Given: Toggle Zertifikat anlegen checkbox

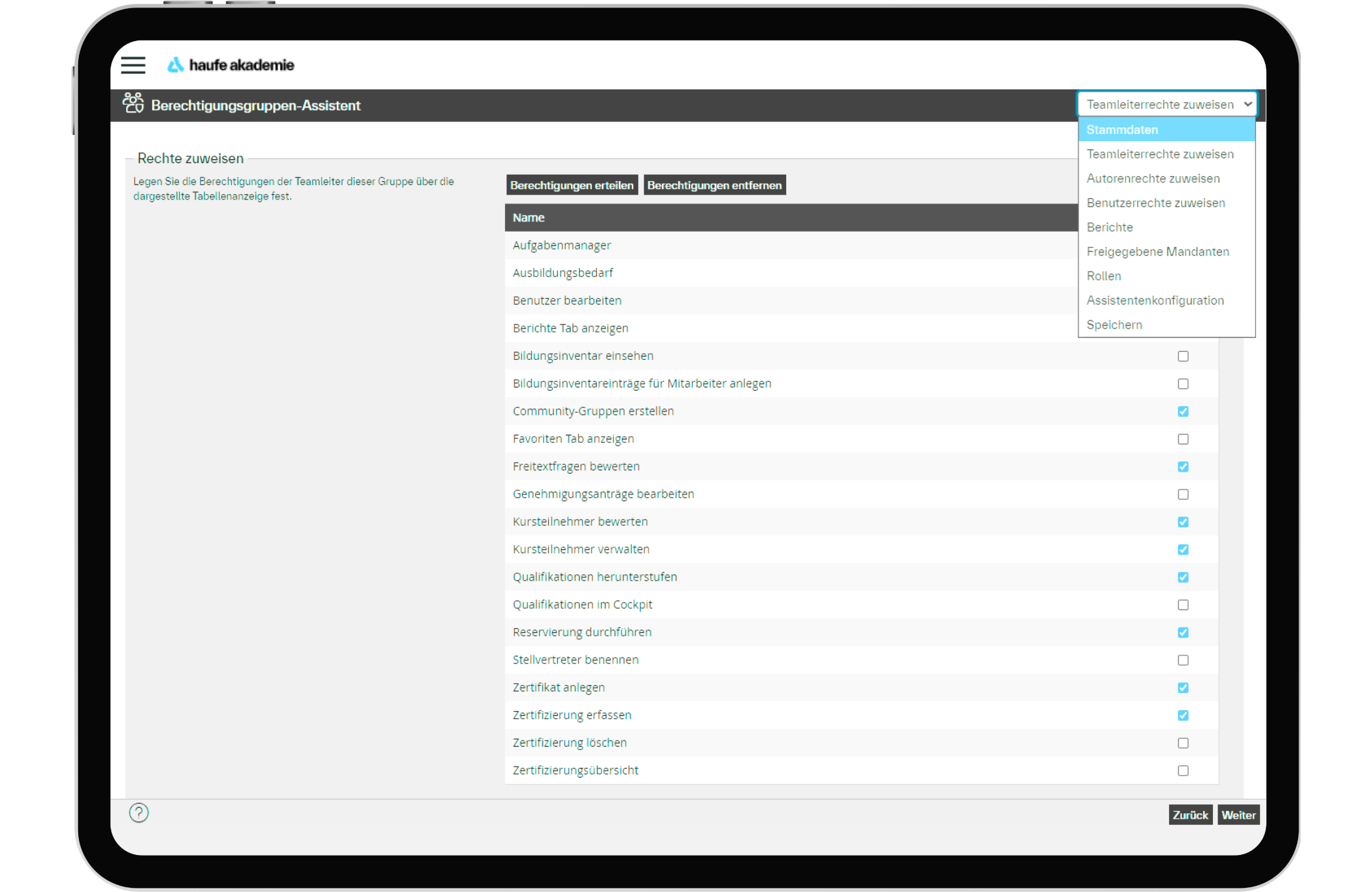Looking at the screenshot, I should tap(1183, 688).
